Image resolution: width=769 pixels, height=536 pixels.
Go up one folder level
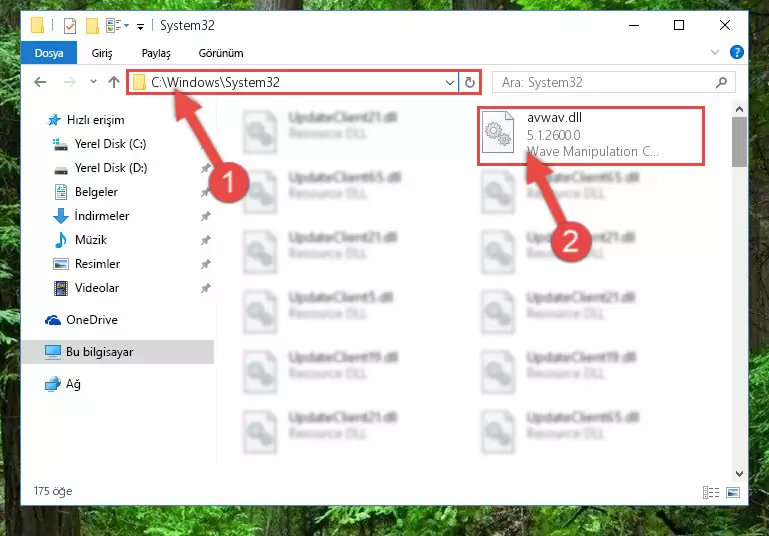point(114,82)
